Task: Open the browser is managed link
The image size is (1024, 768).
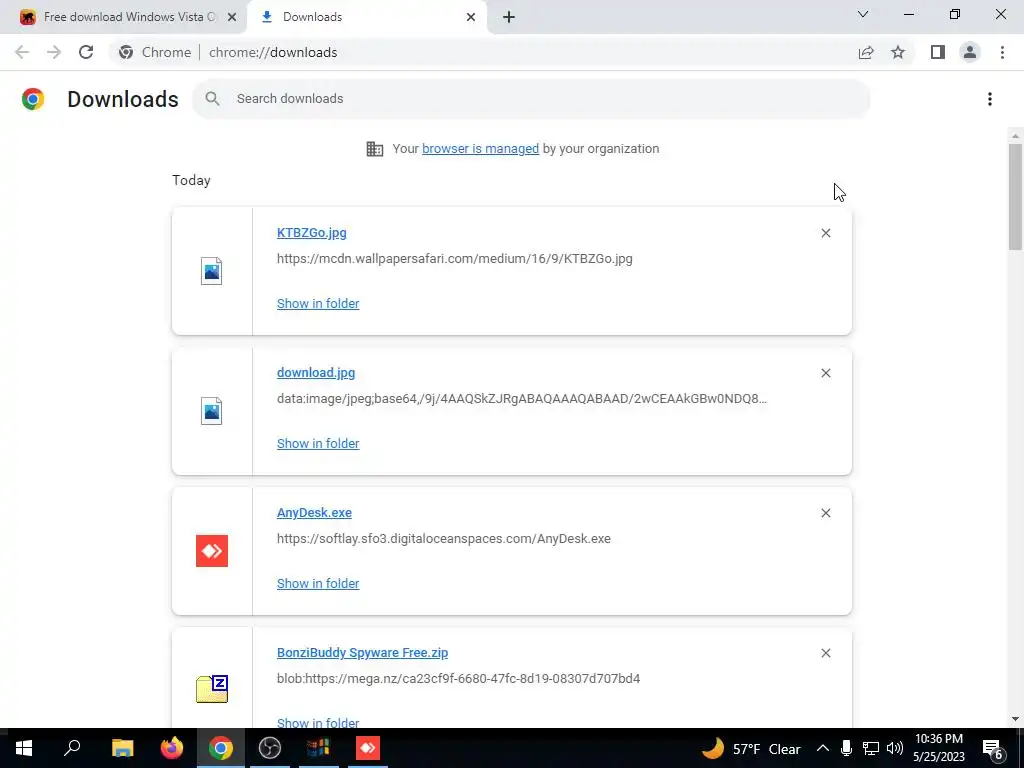Action: [481, 149]
